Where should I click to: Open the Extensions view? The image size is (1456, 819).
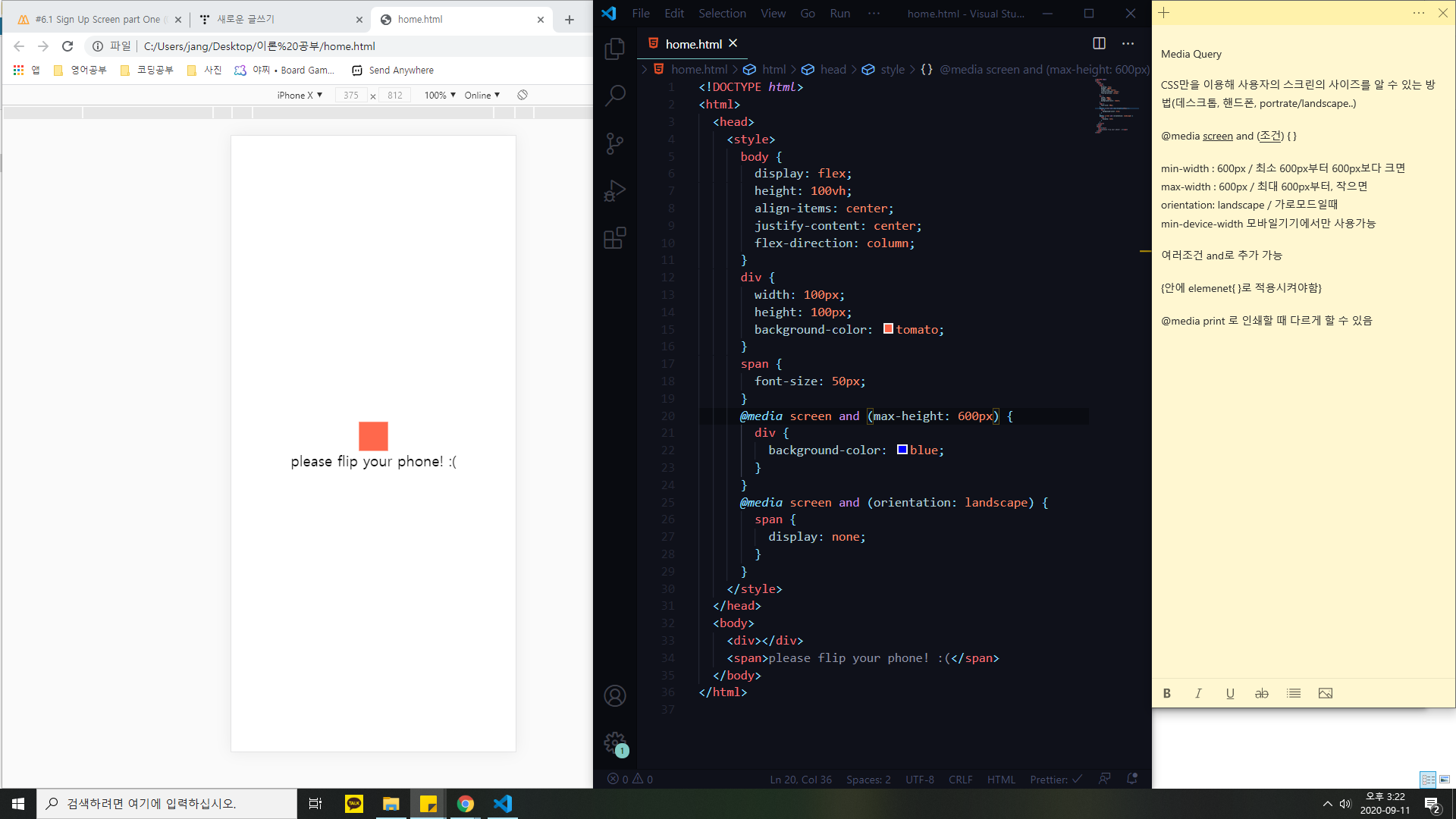615,238
